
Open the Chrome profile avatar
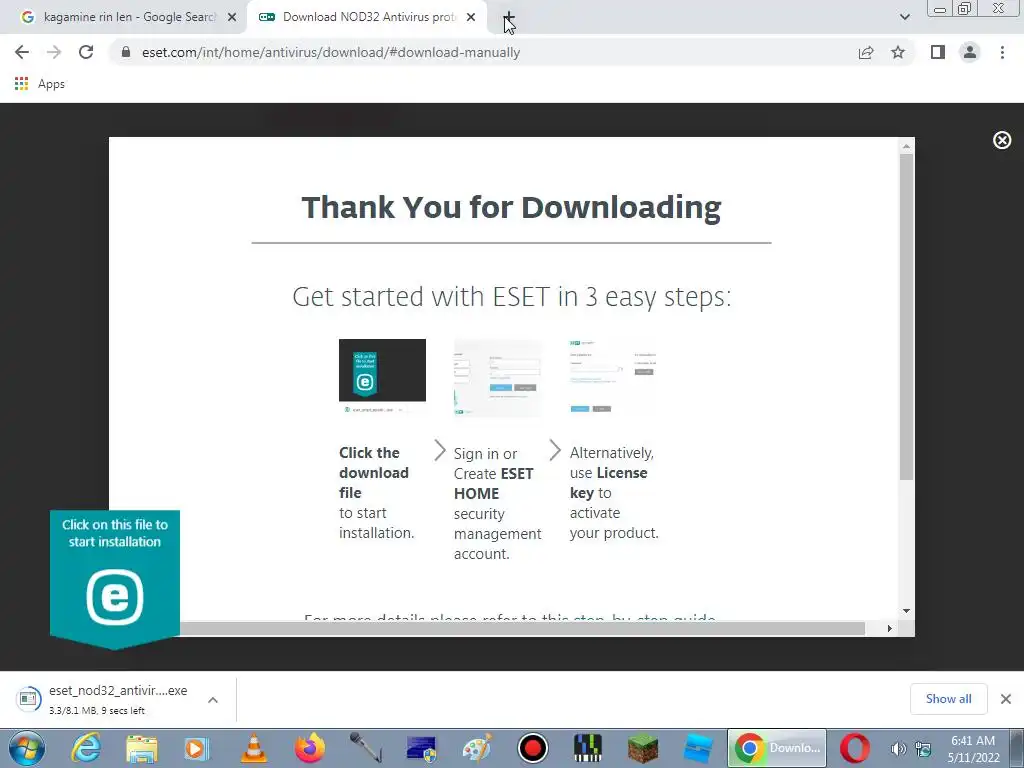tap(970, 52)
